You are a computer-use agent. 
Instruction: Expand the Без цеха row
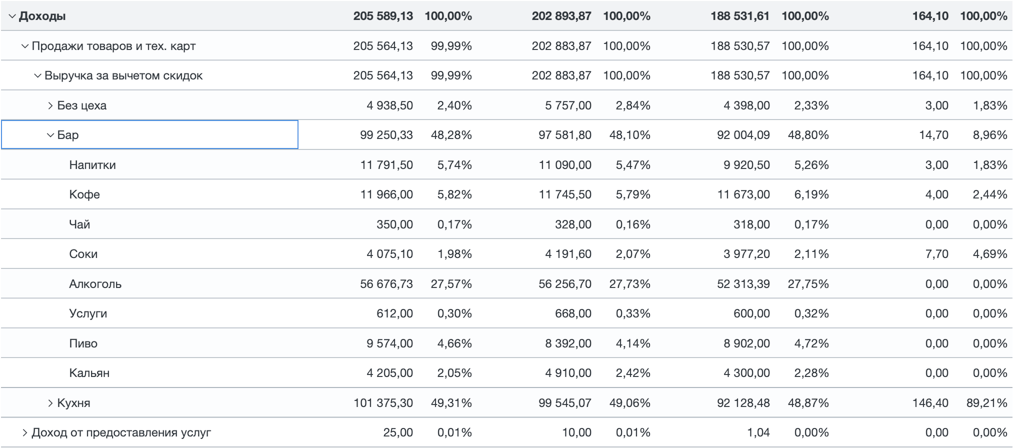point(51,106)
